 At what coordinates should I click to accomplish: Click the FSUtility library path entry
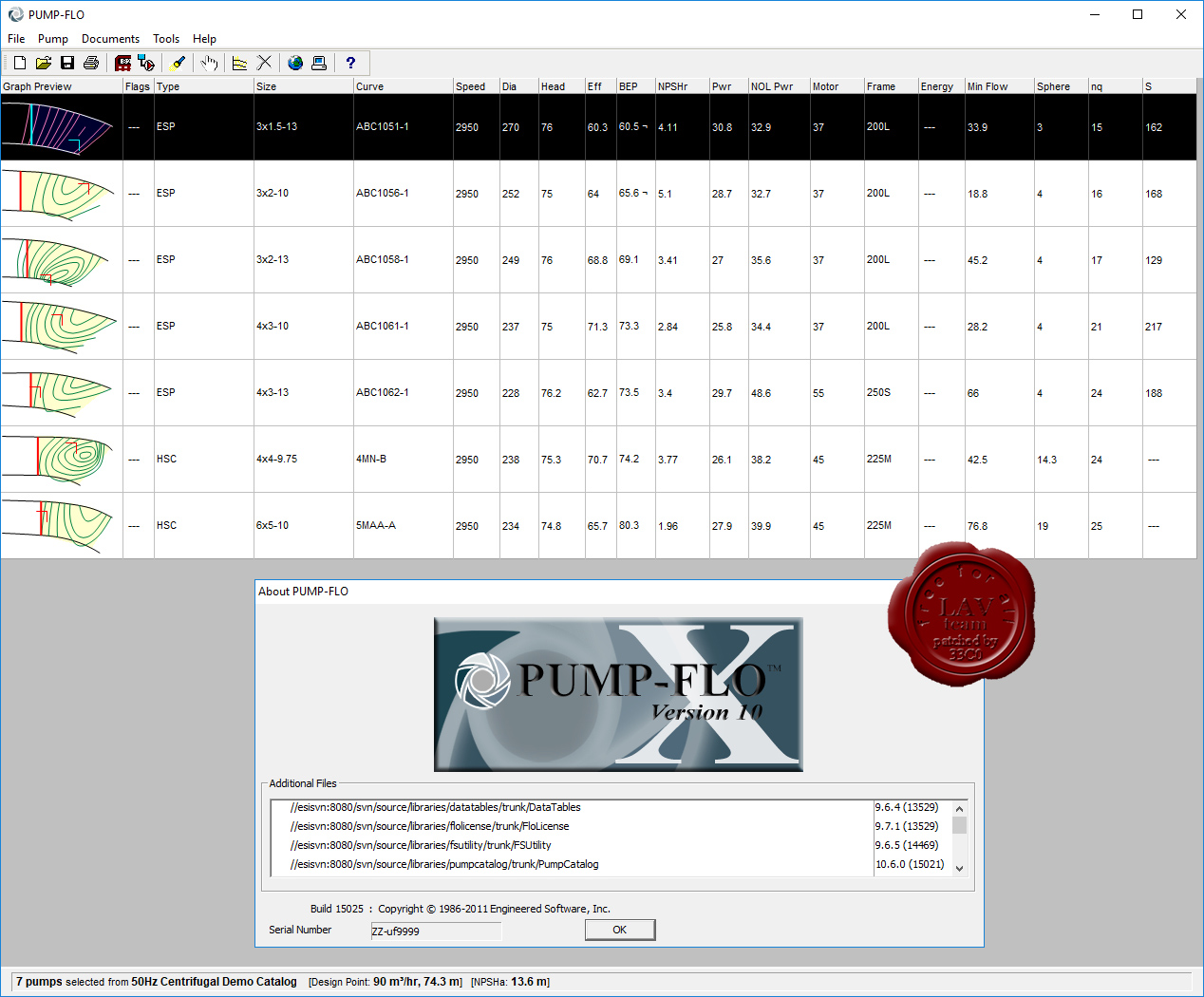click(x=421, y=845)
